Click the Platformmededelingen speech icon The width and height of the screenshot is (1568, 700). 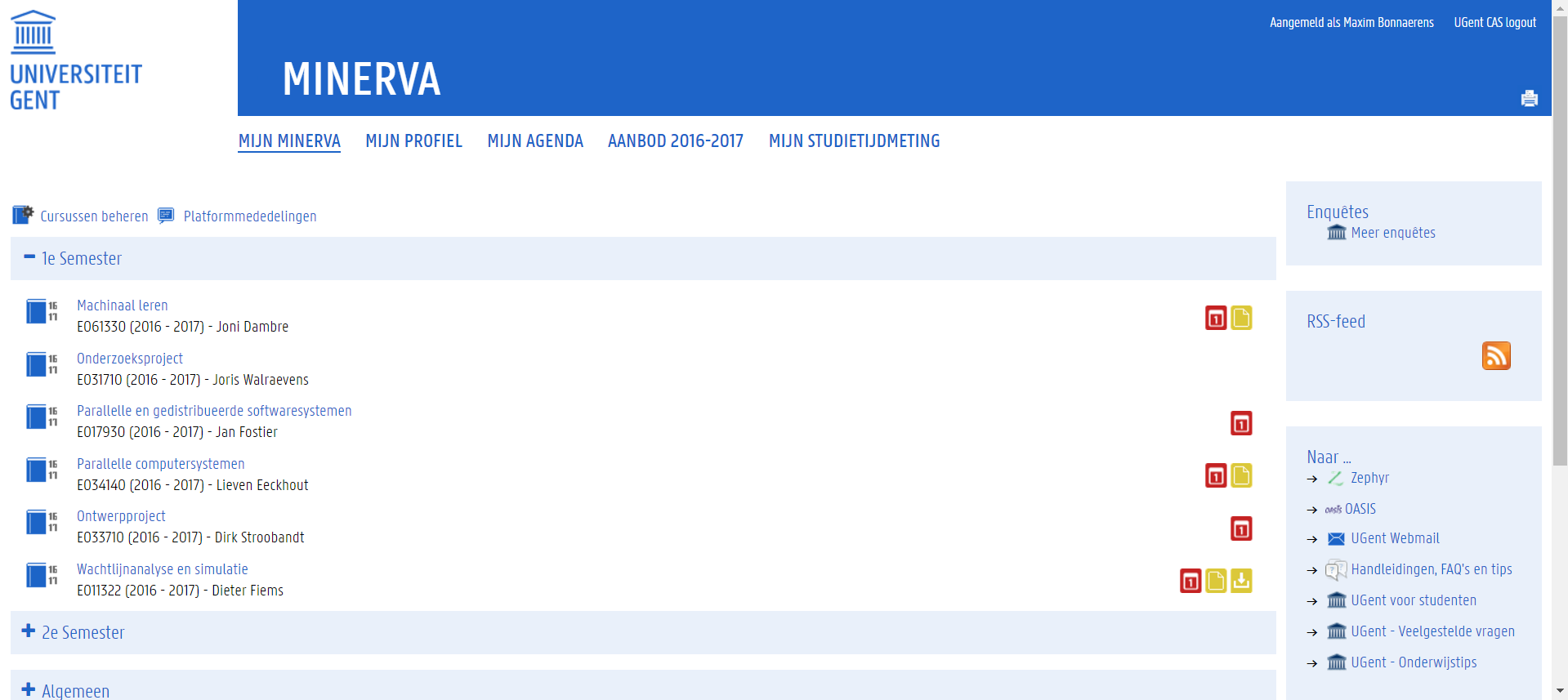coord(166,215)
